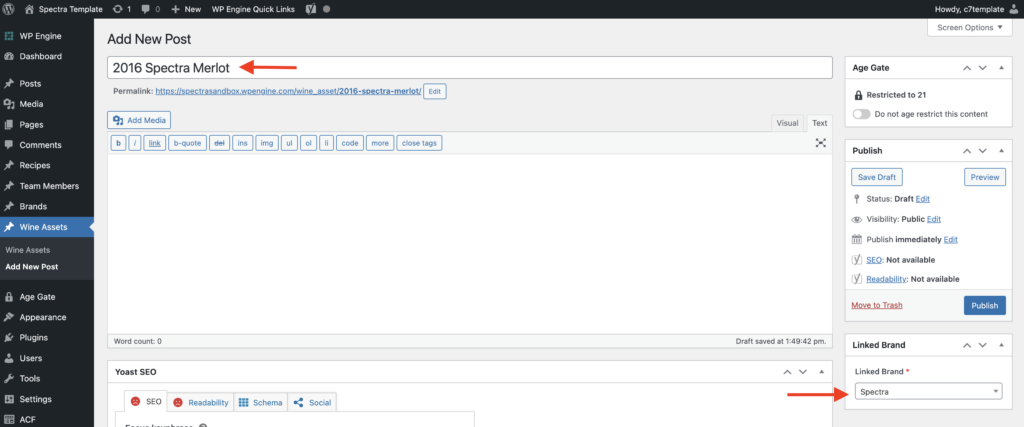This screenshot has width=1024, height=427.
Task: Toggle distraction-free fullscreen editor icon
Action: click(821, 143)
